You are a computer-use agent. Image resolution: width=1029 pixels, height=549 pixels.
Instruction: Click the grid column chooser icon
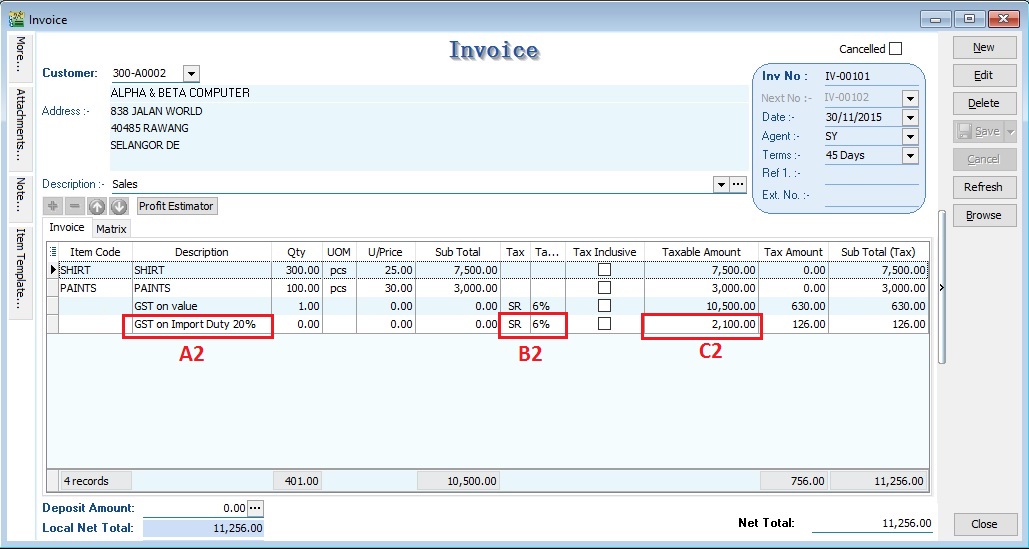click(x=52, y=252)
